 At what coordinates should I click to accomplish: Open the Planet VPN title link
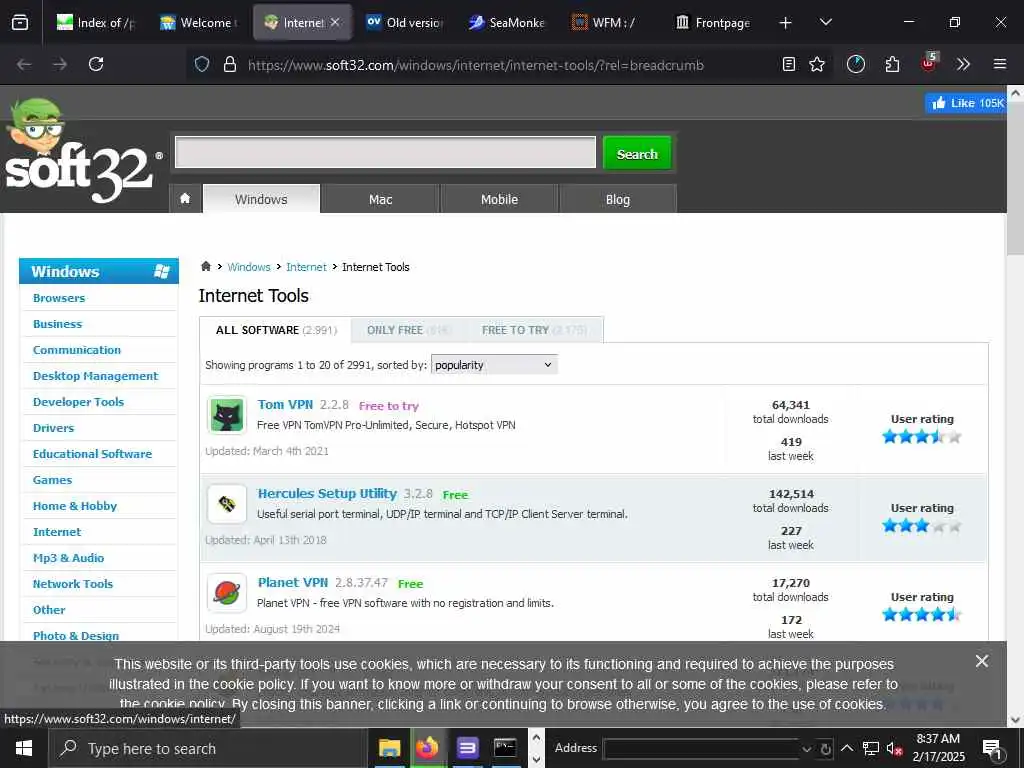pyautogui.click(x=293, y=582)
